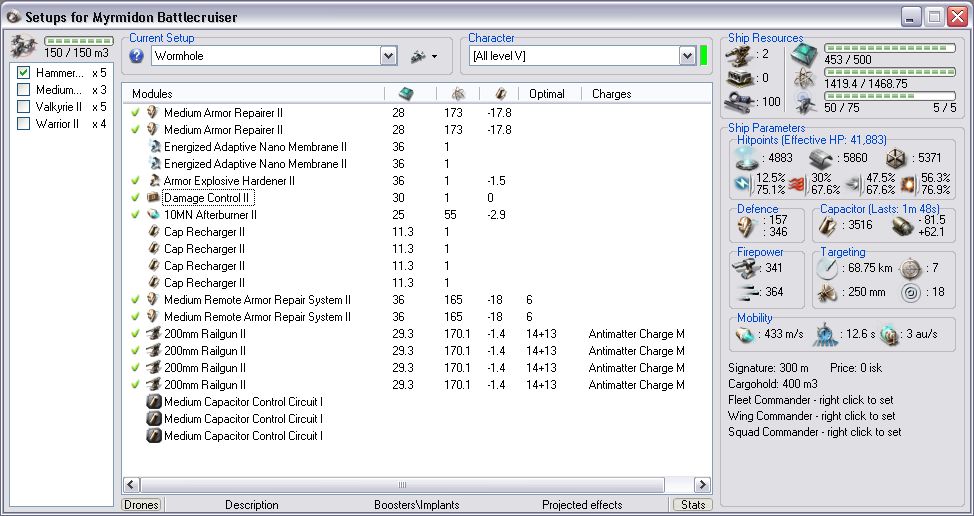
Task: Click the turret Firepower icon showing 341
Action: (747, 268)
